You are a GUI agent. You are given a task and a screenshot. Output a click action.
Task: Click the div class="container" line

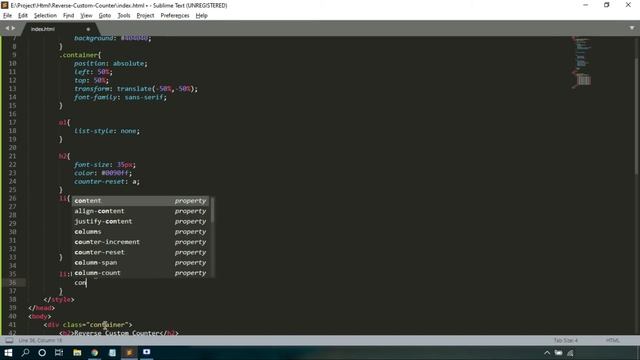point(88,325)
